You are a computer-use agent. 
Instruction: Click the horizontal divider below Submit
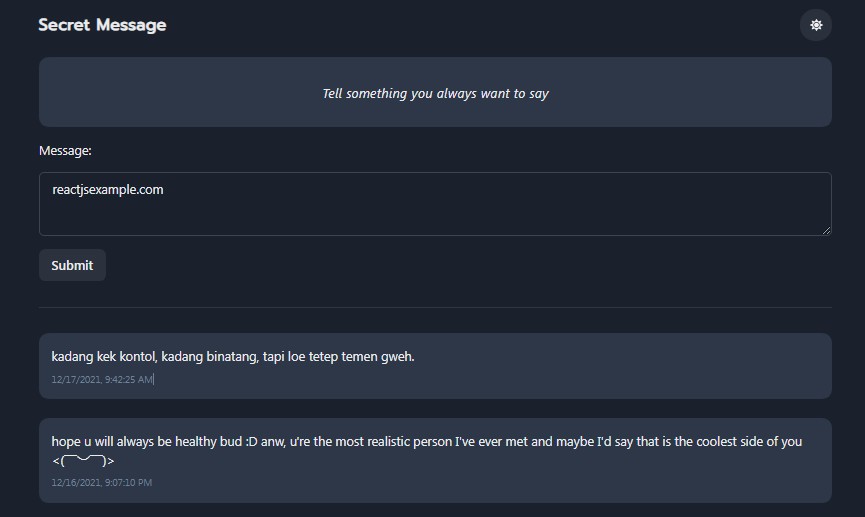[435, 307]
